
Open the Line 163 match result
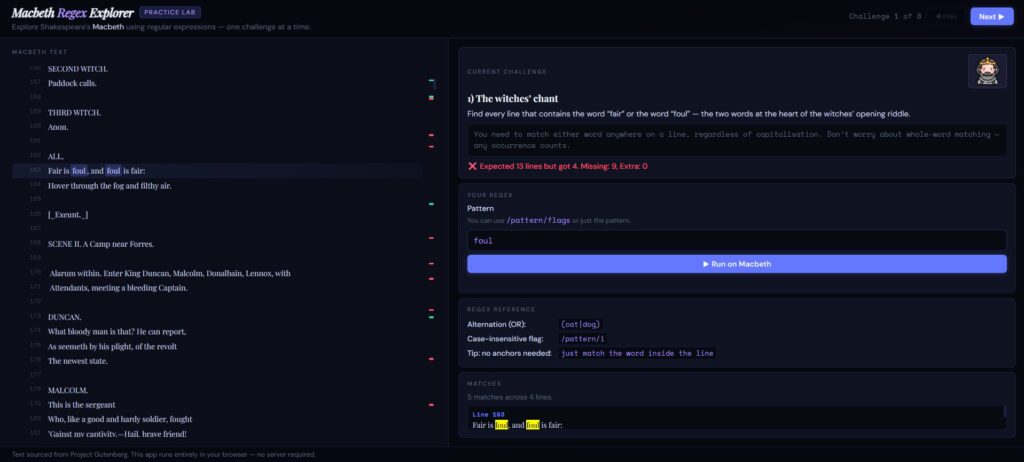[x=737, y=420]
